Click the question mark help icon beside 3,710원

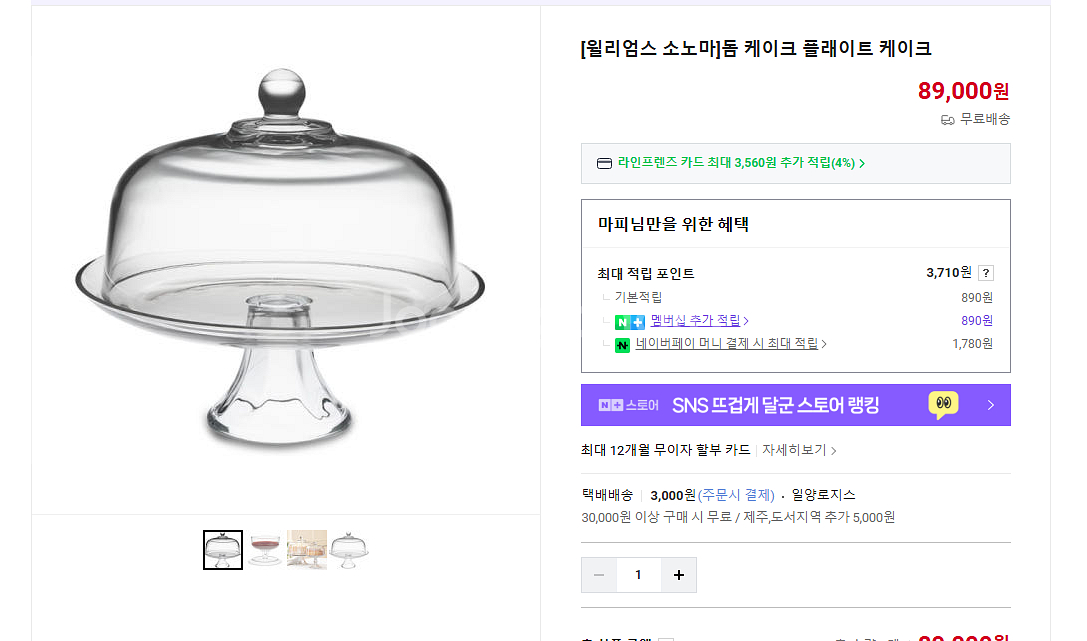coord(984,273)
